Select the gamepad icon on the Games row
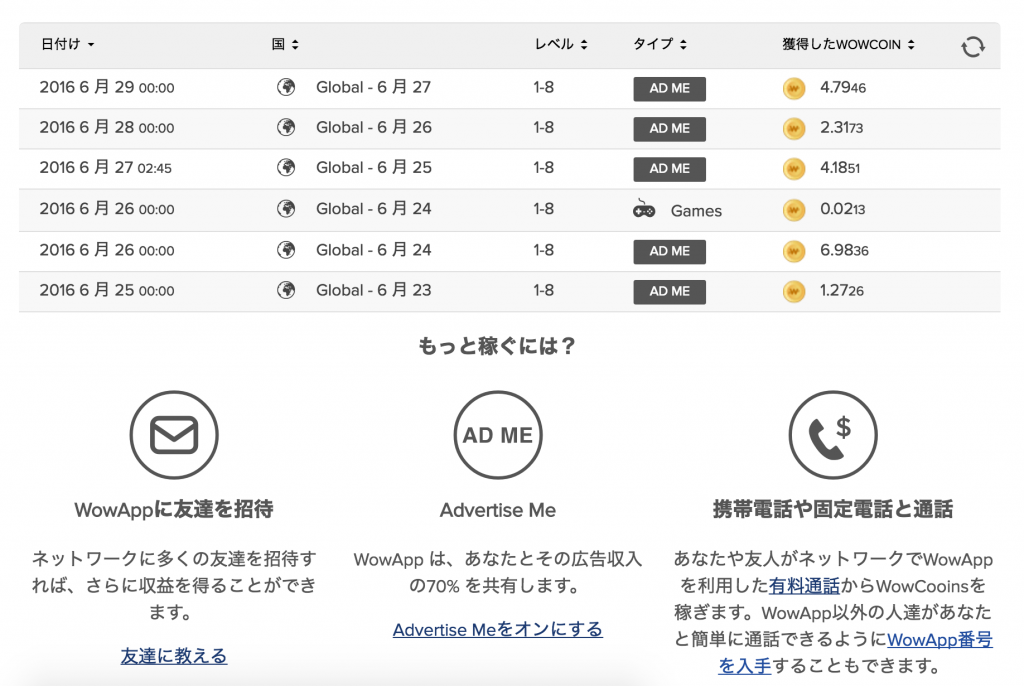1024x686 pixels. [x=644, y=210]
